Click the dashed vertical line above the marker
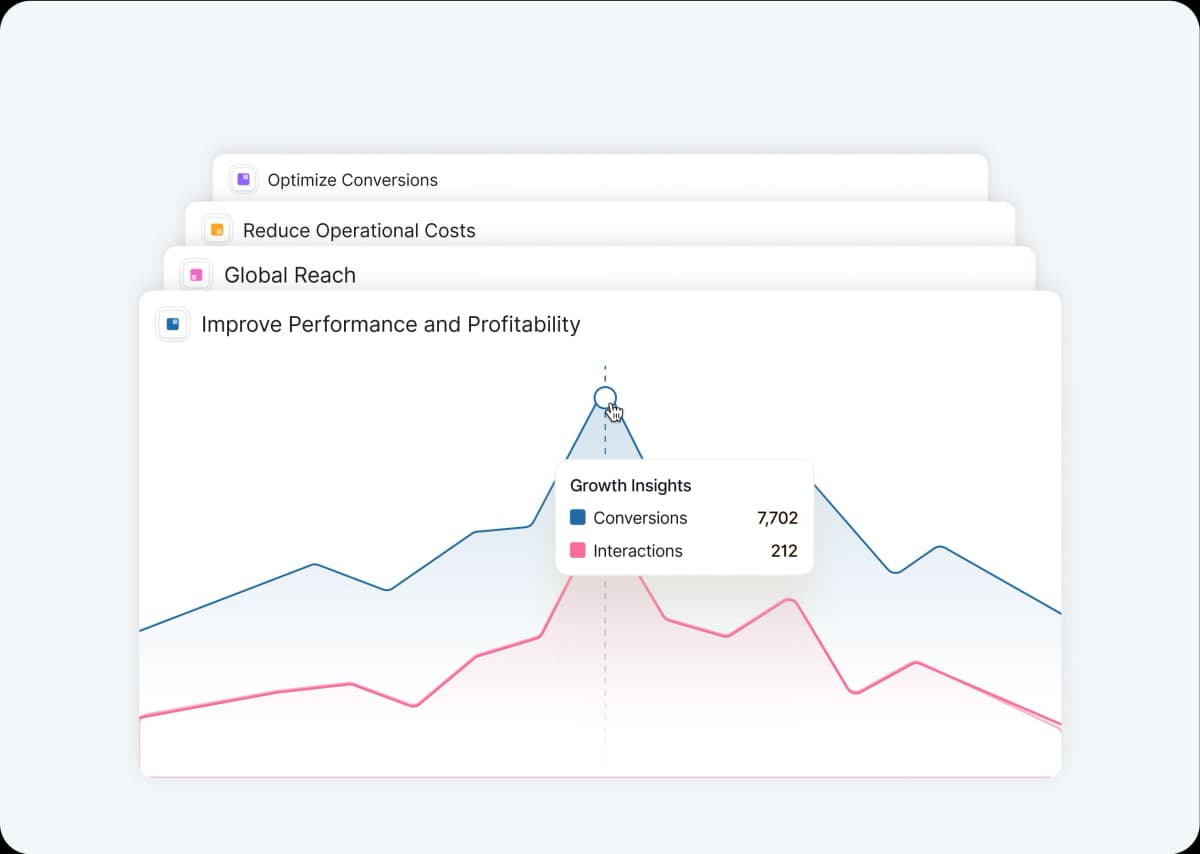 pyautogui.click(x=604, y=375)
